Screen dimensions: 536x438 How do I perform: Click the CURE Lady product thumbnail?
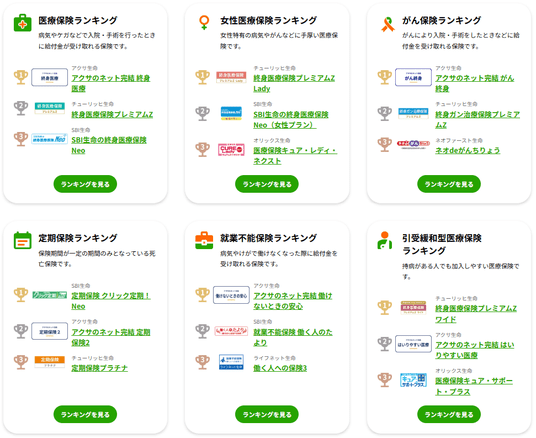point(231,150)
